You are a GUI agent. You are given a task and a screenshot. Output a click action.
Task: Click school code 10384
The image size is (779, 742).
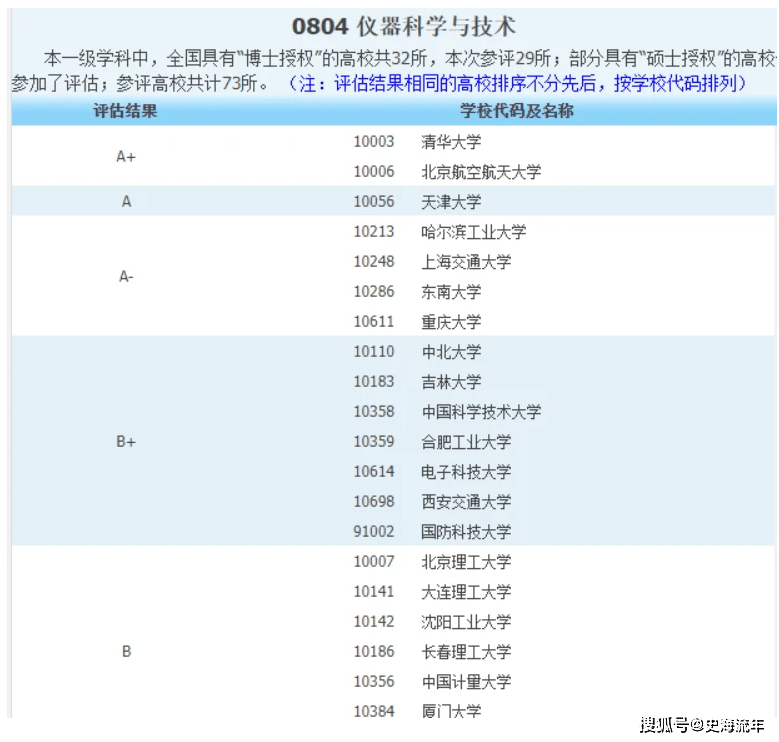[x=374, y=711]
